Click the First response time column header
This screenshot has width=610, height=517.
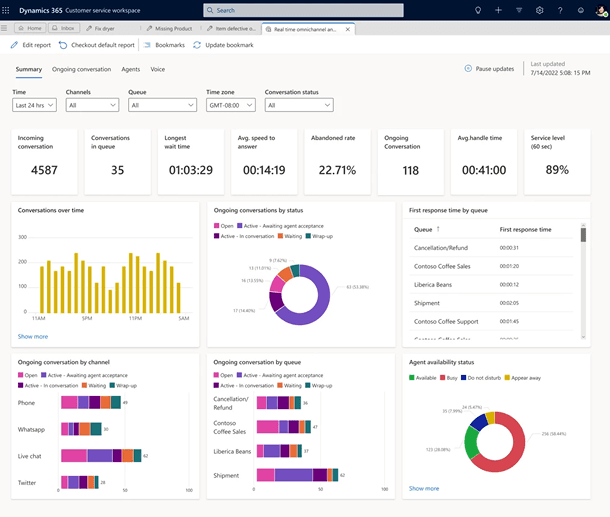525,230
